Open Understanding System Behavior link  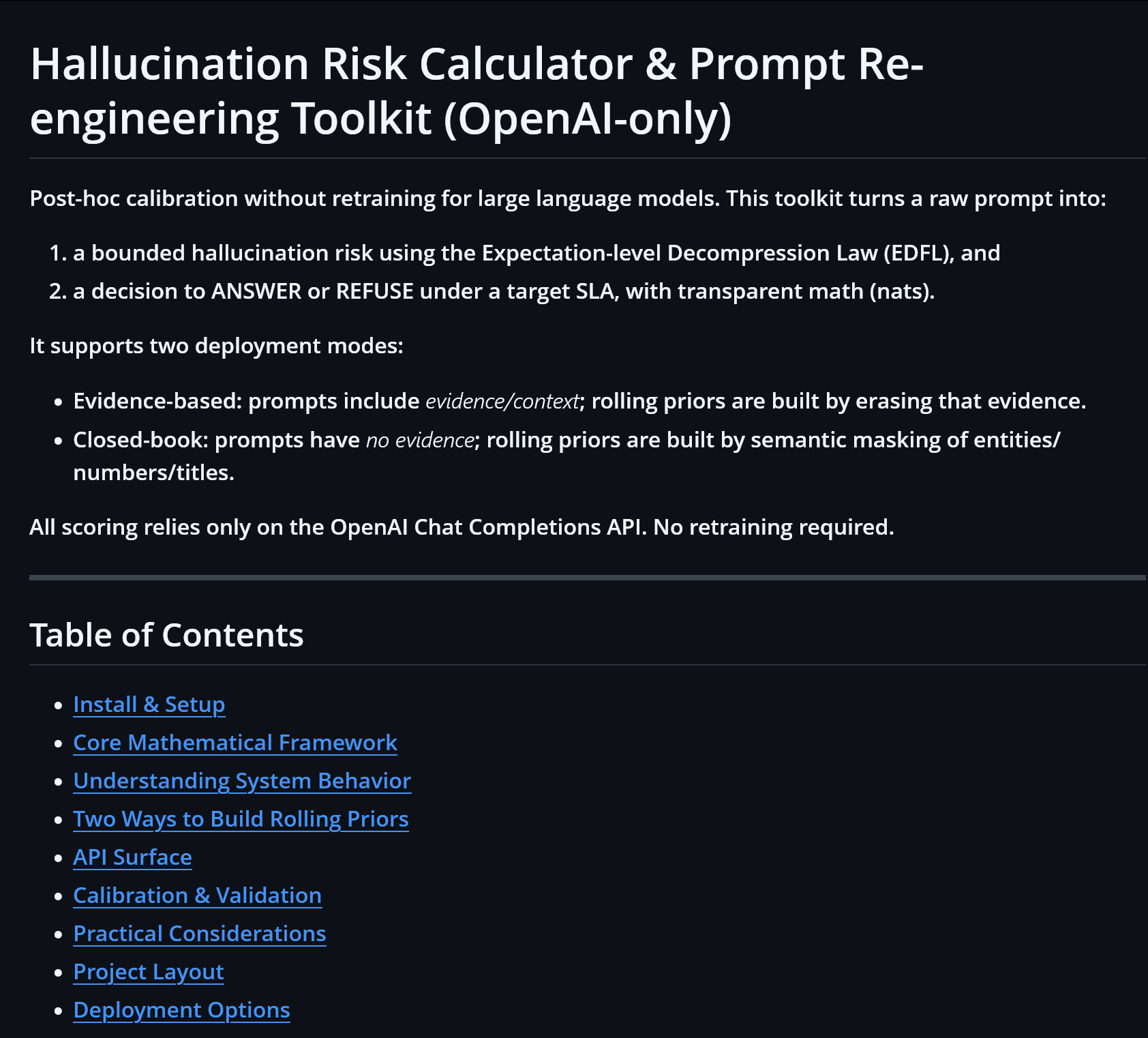tap(242, 781)
